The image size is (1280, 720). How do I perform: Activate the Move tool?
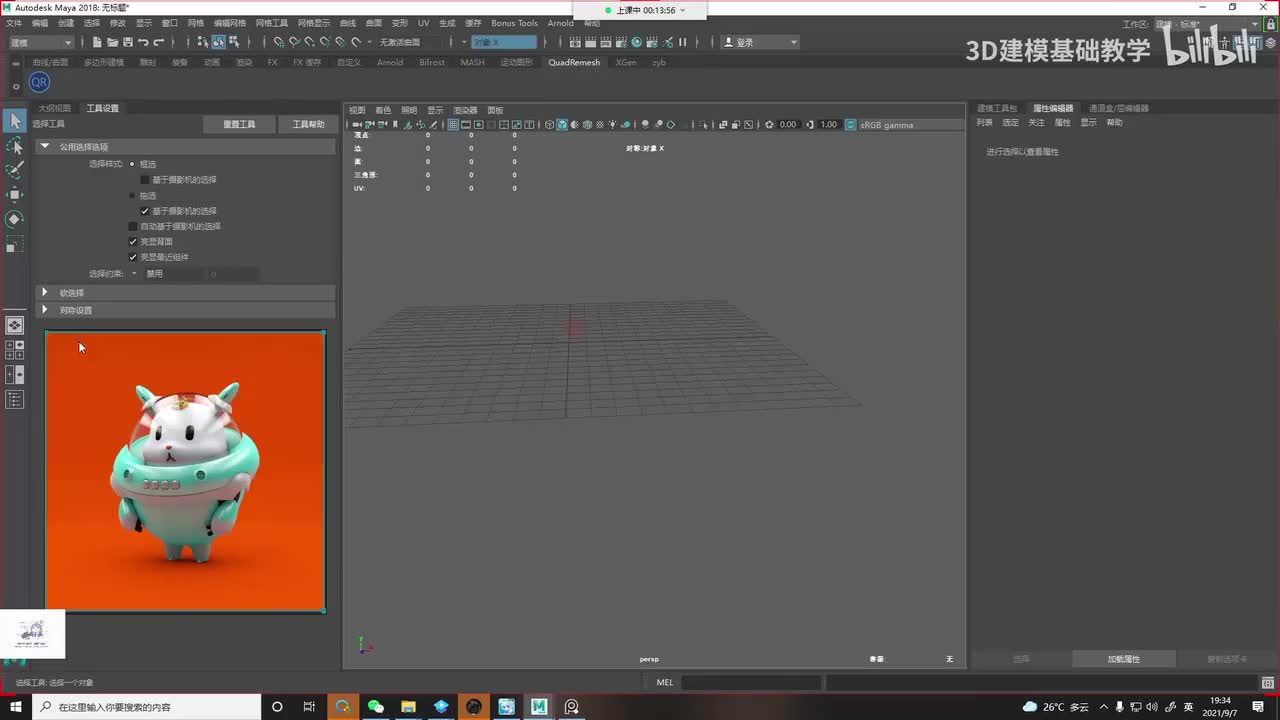coord(15,194)
